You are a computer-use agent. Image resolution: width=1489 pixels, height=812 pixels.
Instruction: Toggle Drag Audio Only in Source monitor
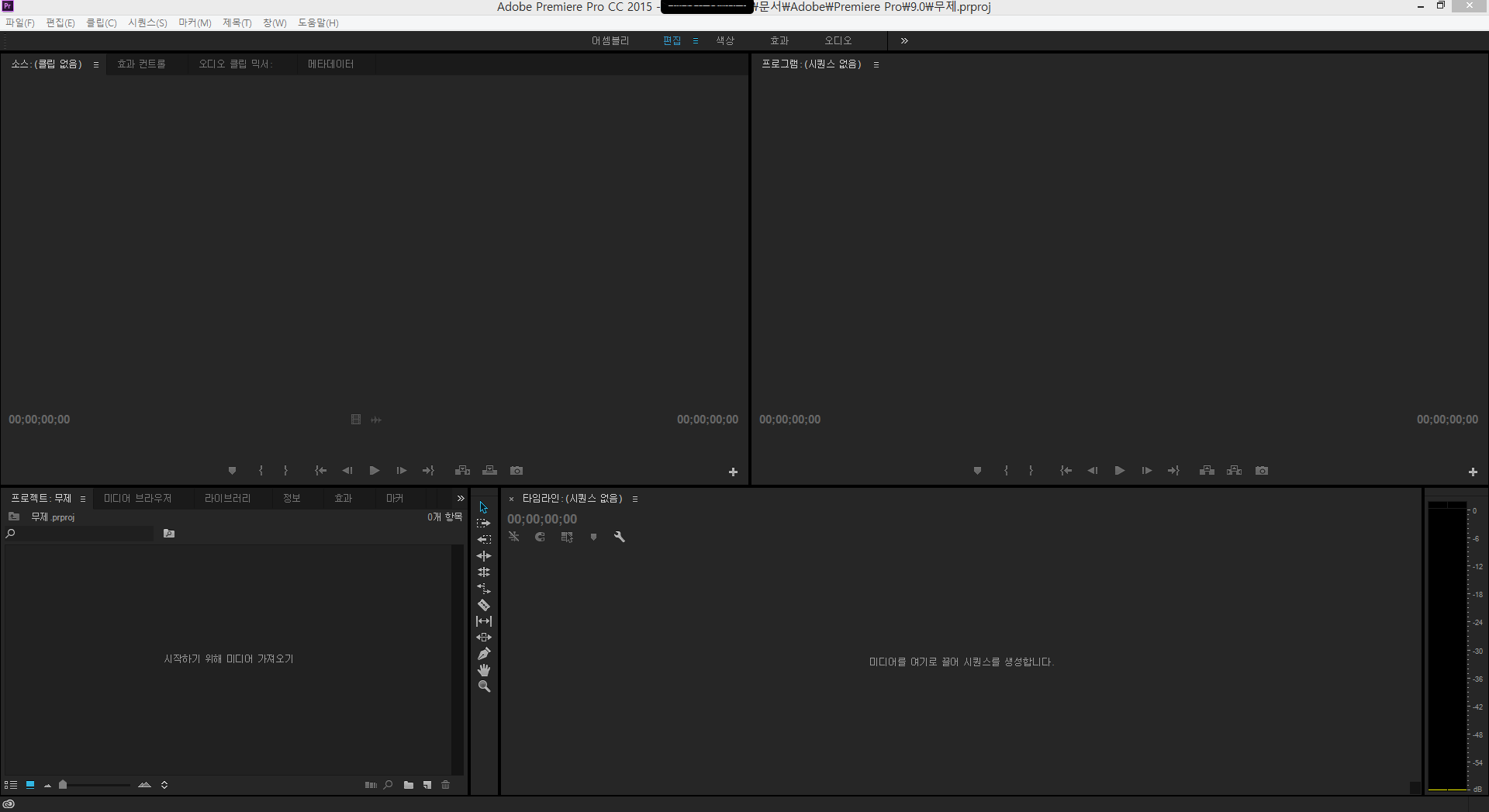click(376, 420)
